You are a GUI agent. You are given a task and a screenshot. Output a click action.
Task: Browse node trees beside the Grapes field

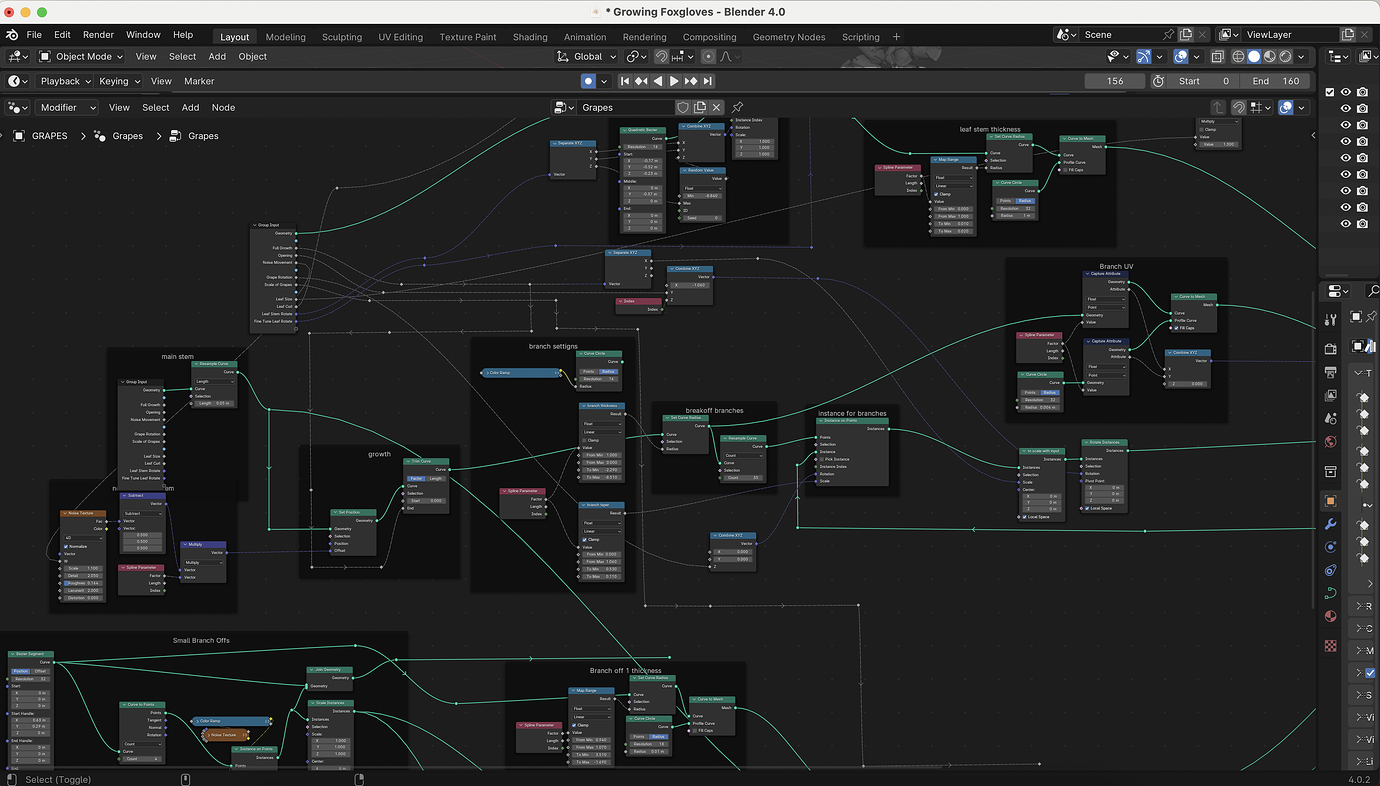565,107
